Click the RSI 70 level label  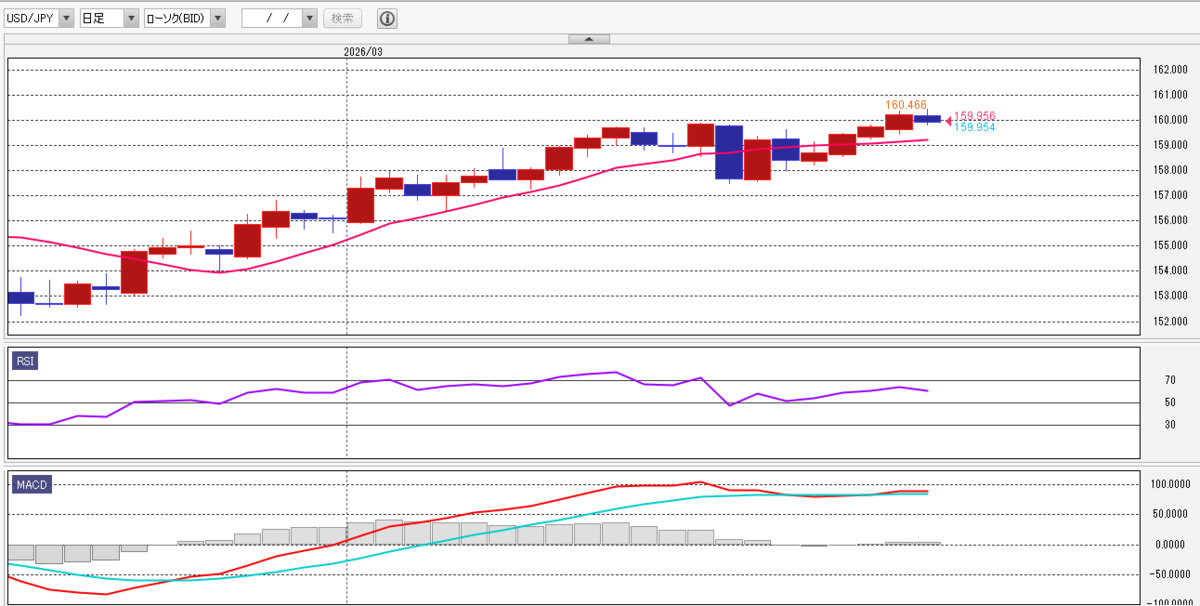[1170, 380]
